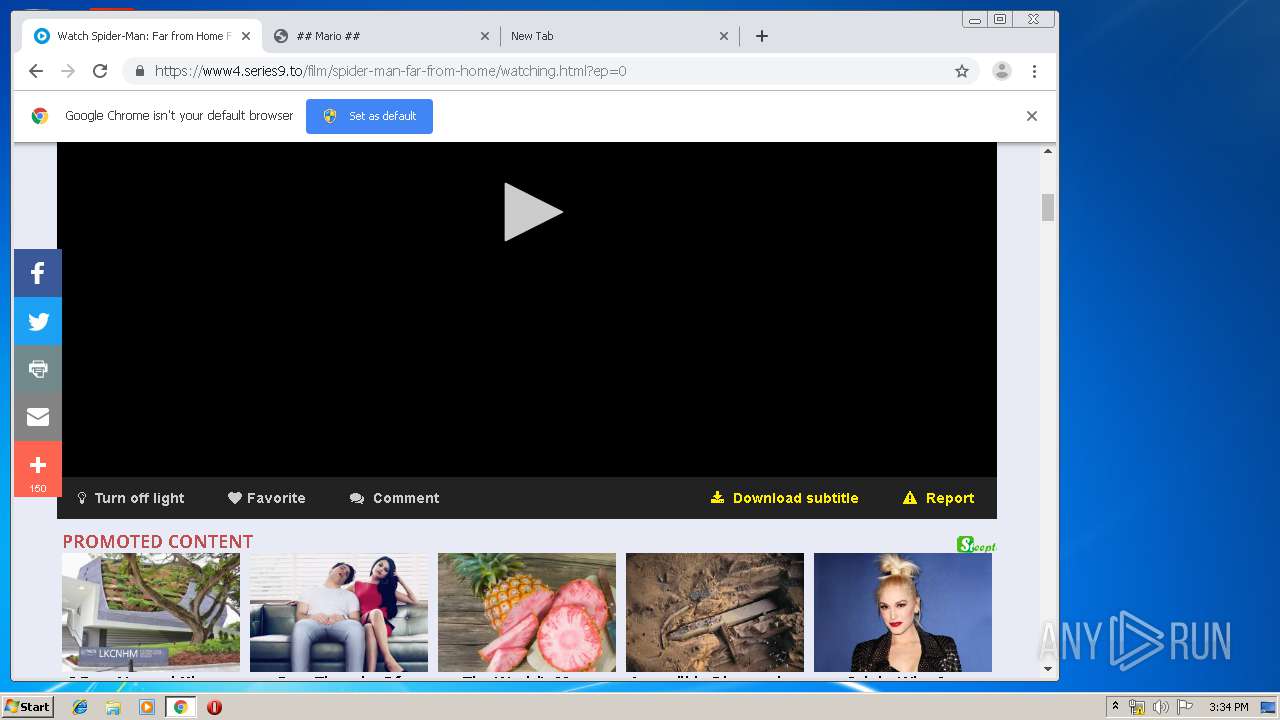
Task: Switch to Watch Spider-Man tab
Action: 143,36
